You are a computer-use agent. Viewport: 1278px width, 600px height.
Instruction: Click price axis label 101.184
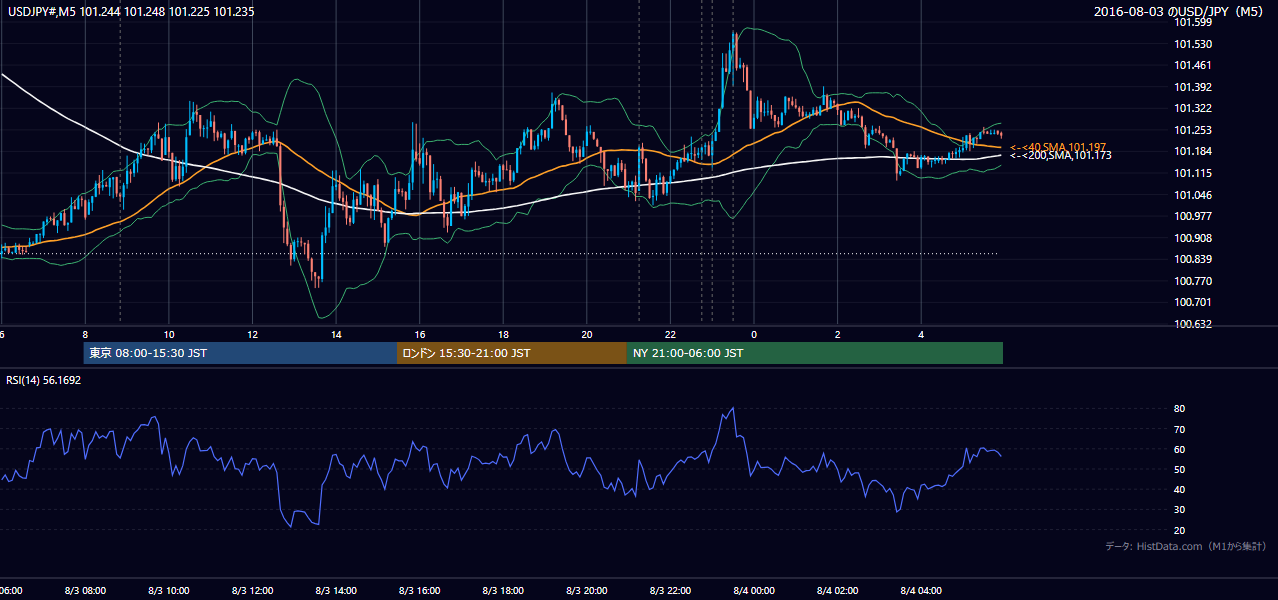point(1192,152)
